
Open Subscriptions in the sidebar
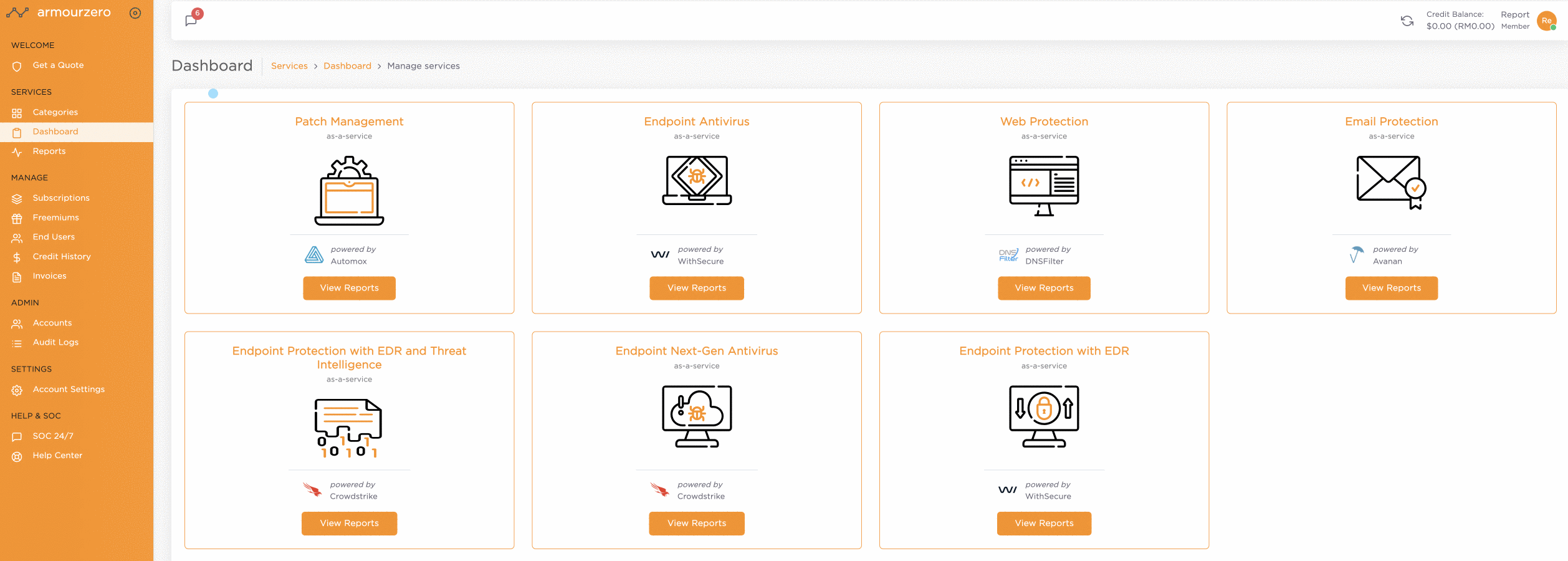[x=77, y=198]
